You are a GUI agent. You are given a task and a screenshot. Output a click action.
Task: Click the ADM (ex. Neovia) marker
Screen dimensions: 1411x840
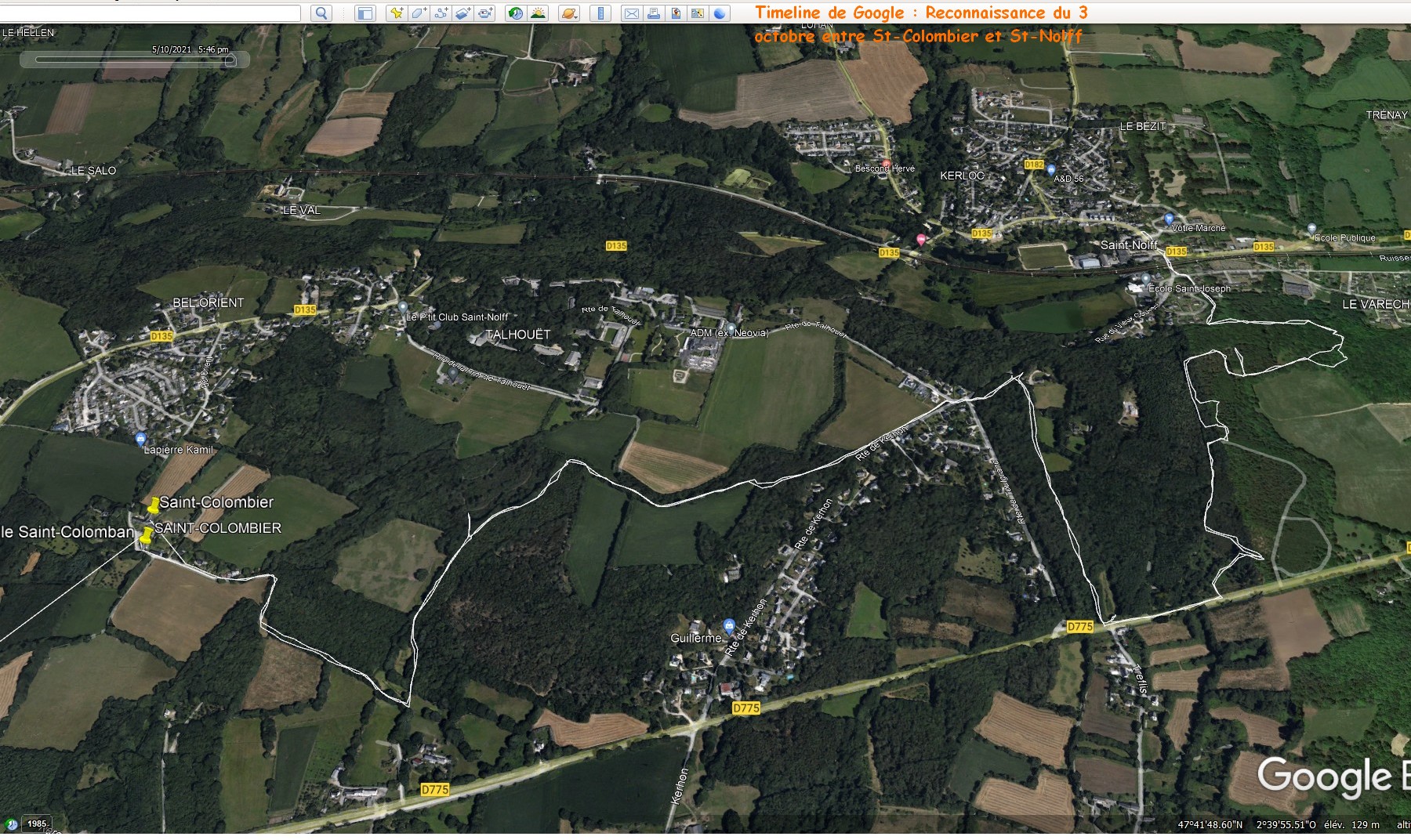click(731, 328)
